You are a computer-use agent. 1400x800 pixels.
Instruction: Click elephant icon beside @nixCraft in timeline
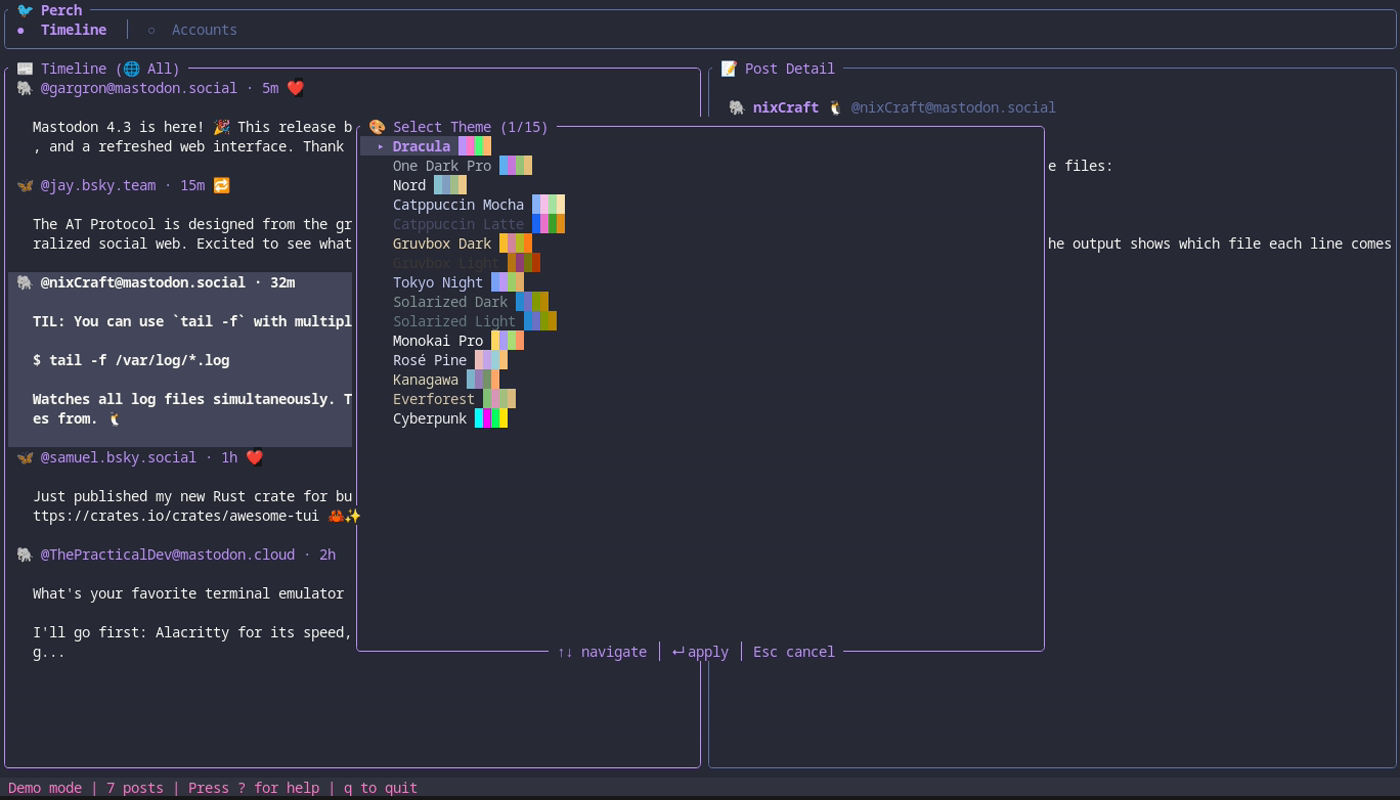click(x=25, y=283)
